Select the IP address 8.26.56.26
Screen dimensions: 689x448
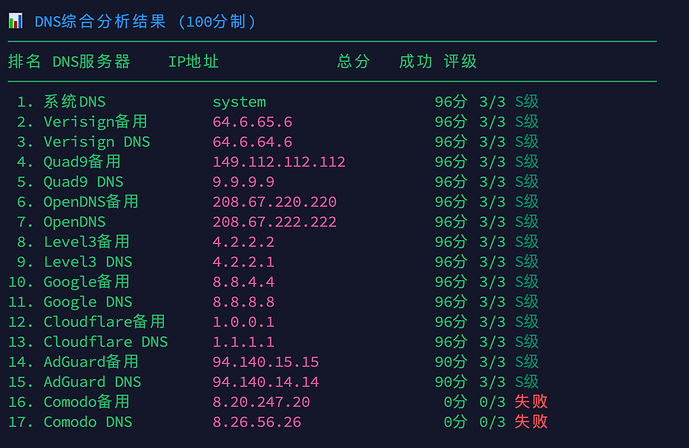pos(257,423)
